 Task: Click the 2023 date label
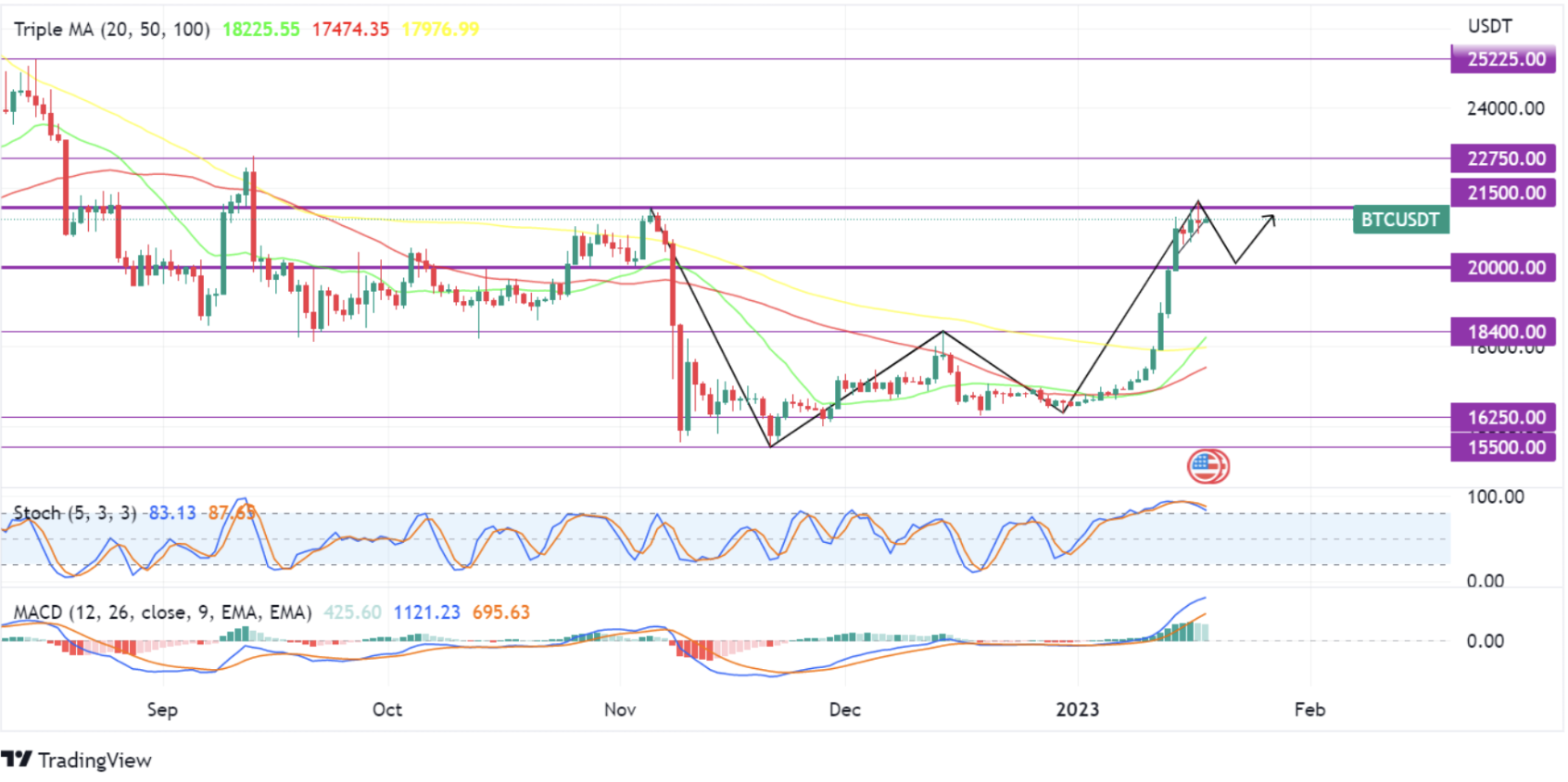point(1078,710)
